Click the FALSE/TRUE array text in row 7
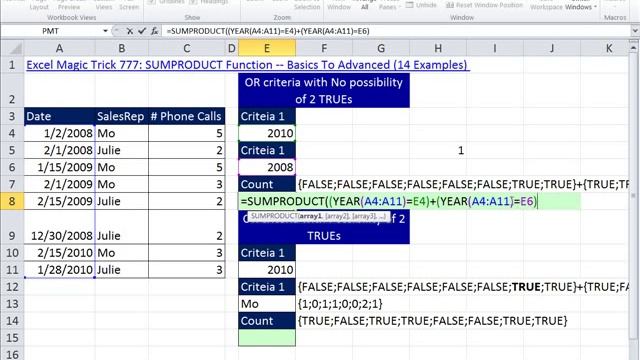Image resolution: width=640 pixels, height=360 pixels. pyautogui.click(x=463, y=184)
